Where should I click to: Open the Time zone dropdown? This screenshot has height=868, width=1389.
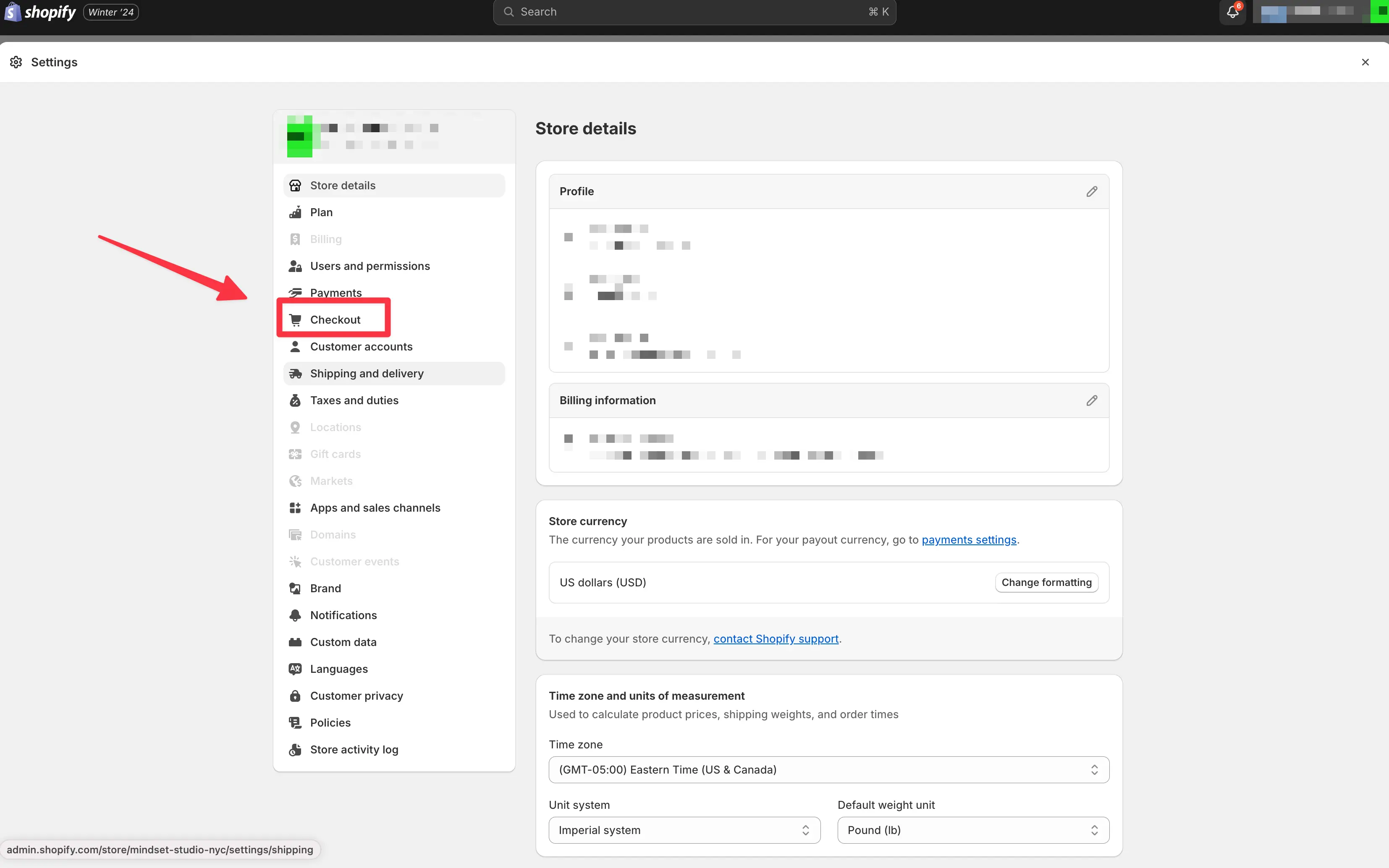828,769
